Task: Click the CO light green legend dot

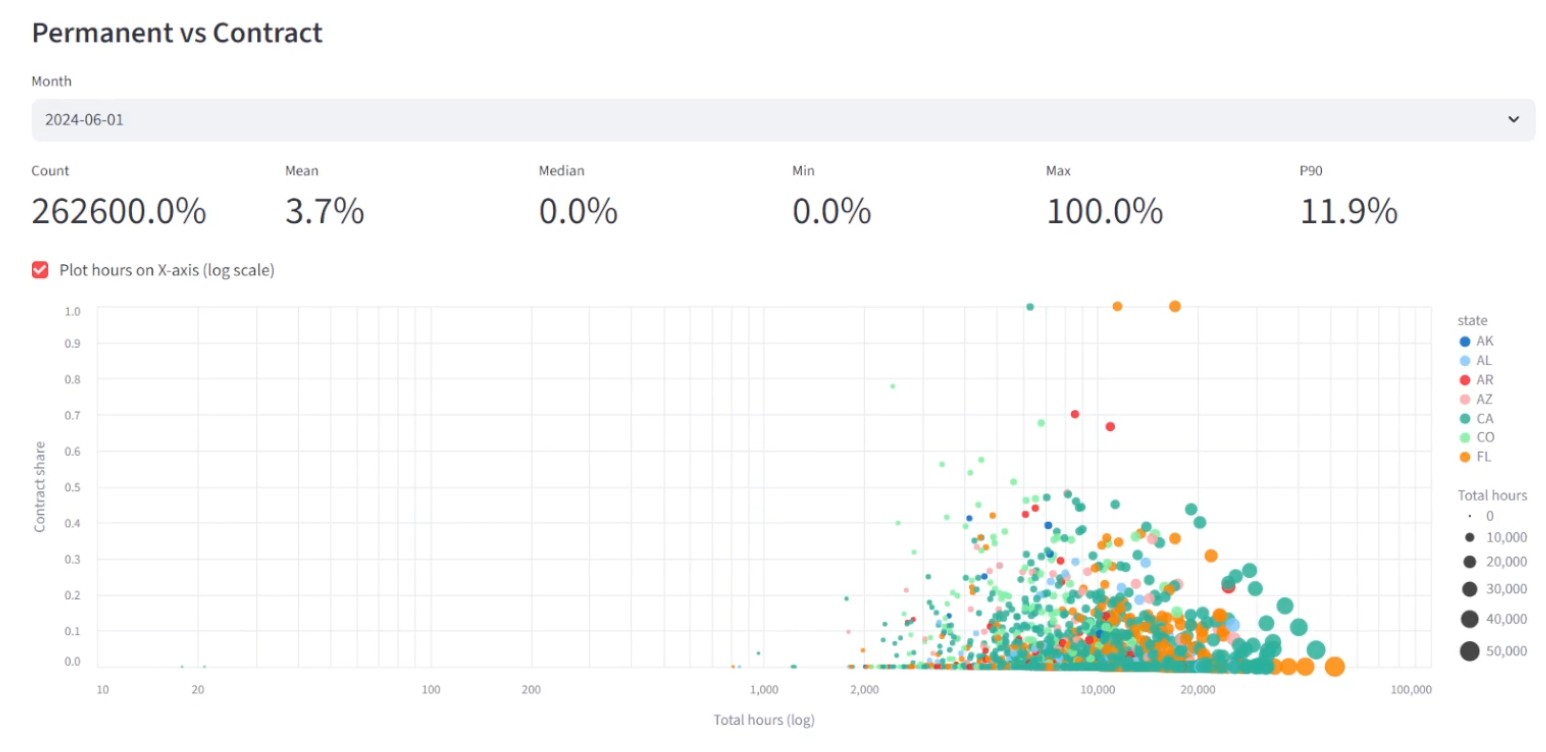Action: click(1465, 437)
